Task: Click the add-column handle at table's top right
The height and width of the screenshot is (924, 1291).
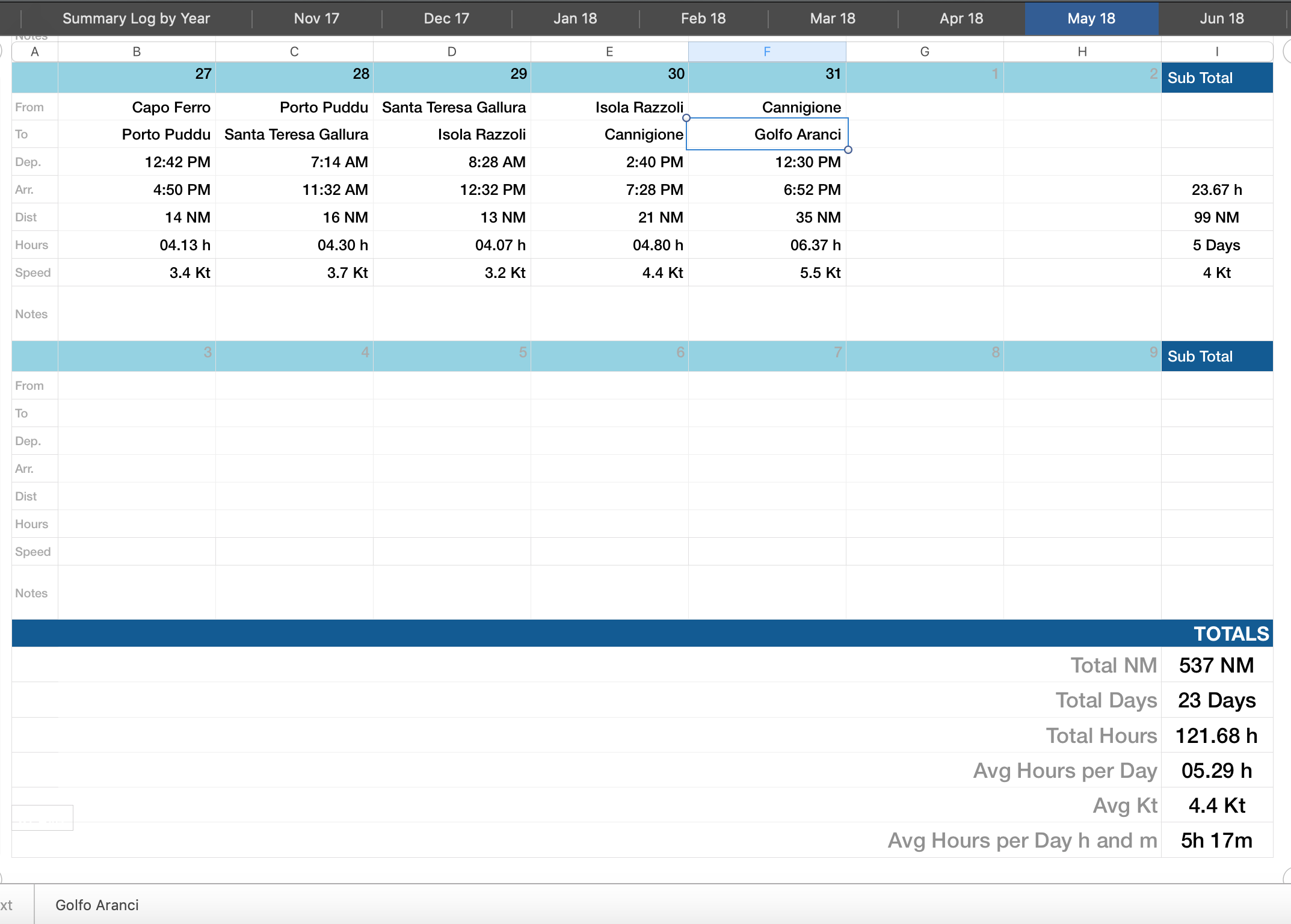Action: pyautogui.click(x=1287, y=52)
